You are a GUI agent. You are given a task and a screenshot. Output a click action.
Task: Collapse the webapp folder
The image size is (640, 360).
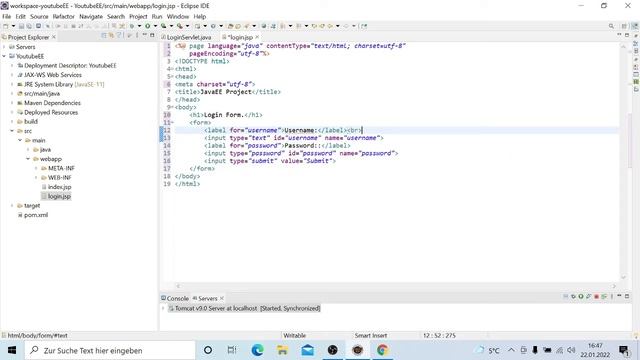[x=28, y=159]
